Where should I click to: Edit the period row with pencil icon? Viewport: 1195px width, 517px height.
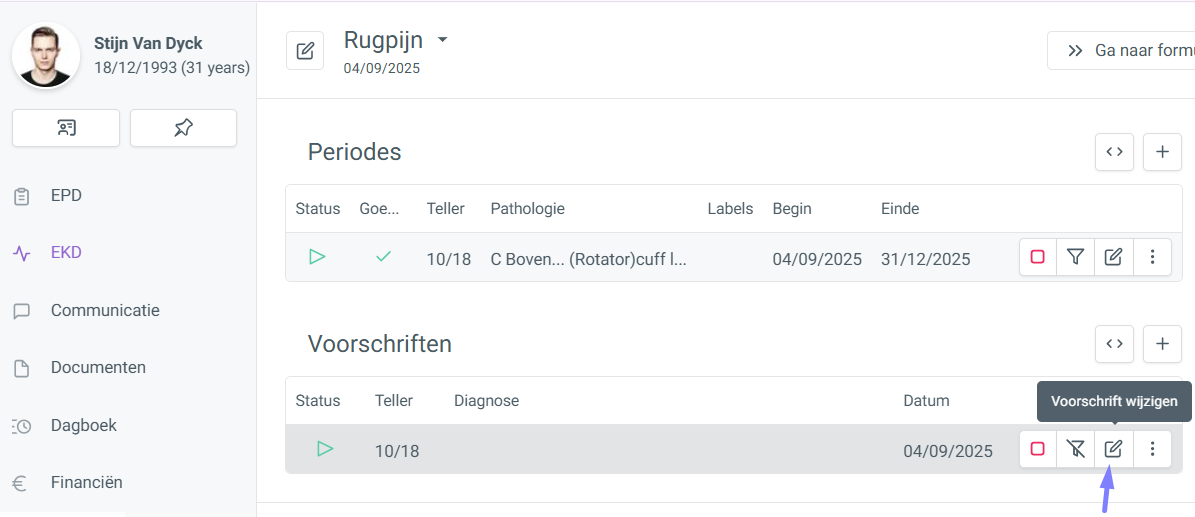pos(1113,257)
